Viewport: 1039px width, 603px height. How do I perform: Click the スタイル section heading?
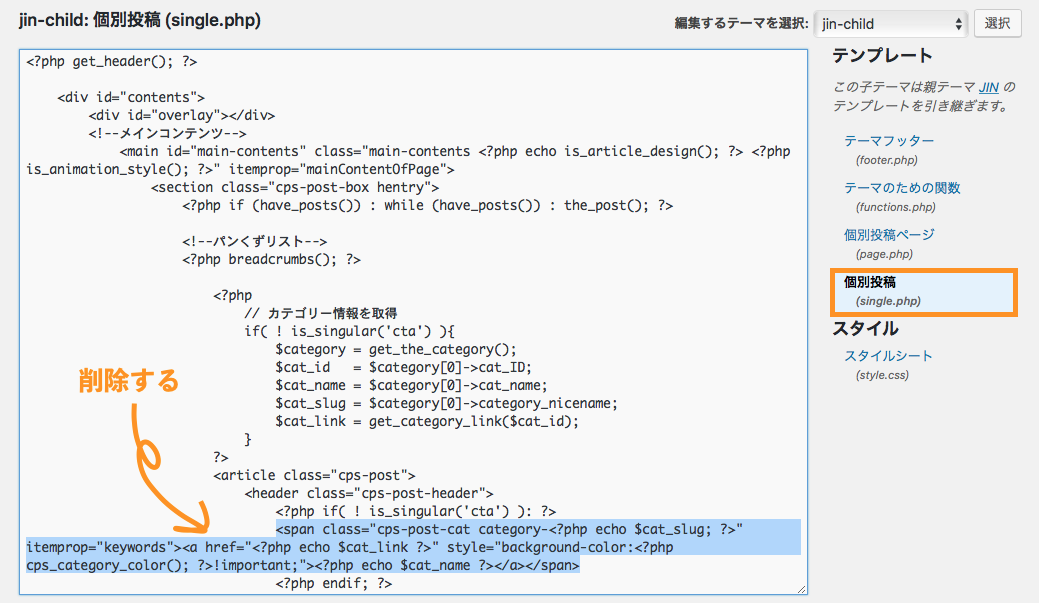pyautogui.click(x=865, y=329)
